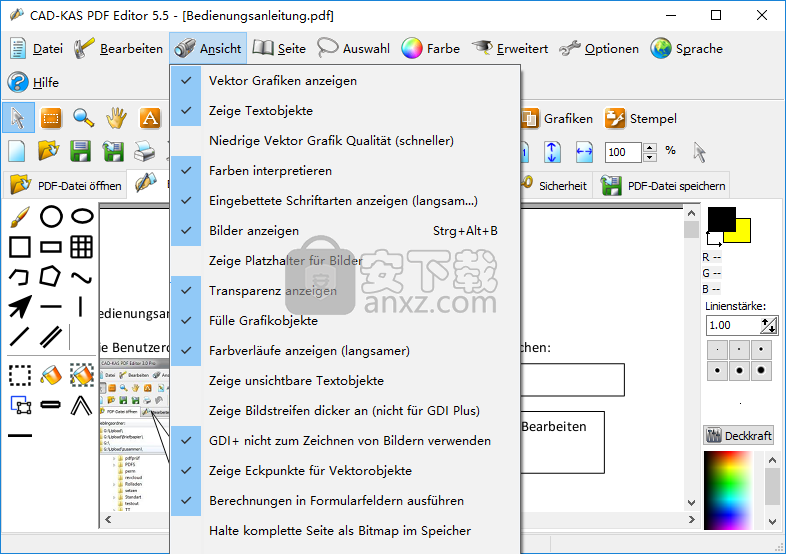Click the yellow background color swatch
Viewport: 786px width, 554px height.
[743, 235]
